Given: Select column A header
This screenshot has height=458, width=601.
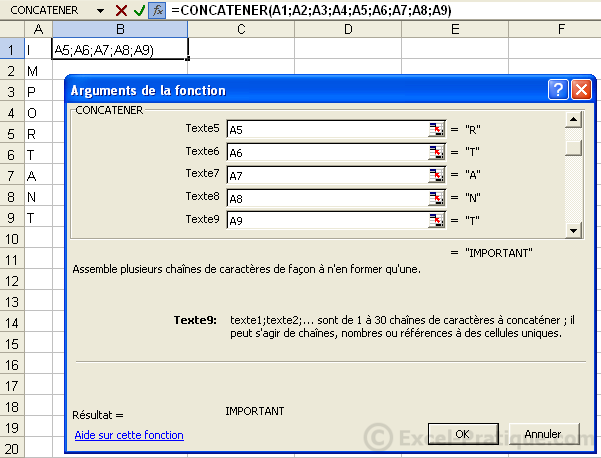Looking at the screenshot, I should click(38, 29).
